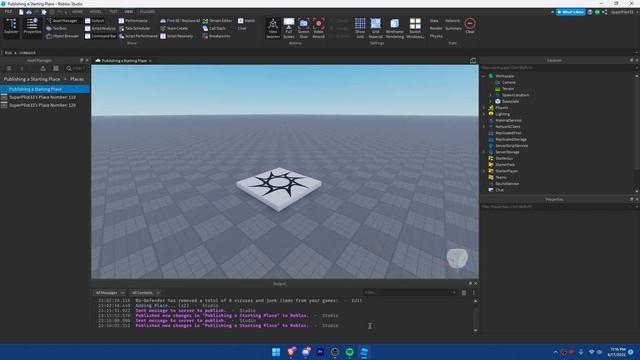Show Network stats

coord(452,20)
